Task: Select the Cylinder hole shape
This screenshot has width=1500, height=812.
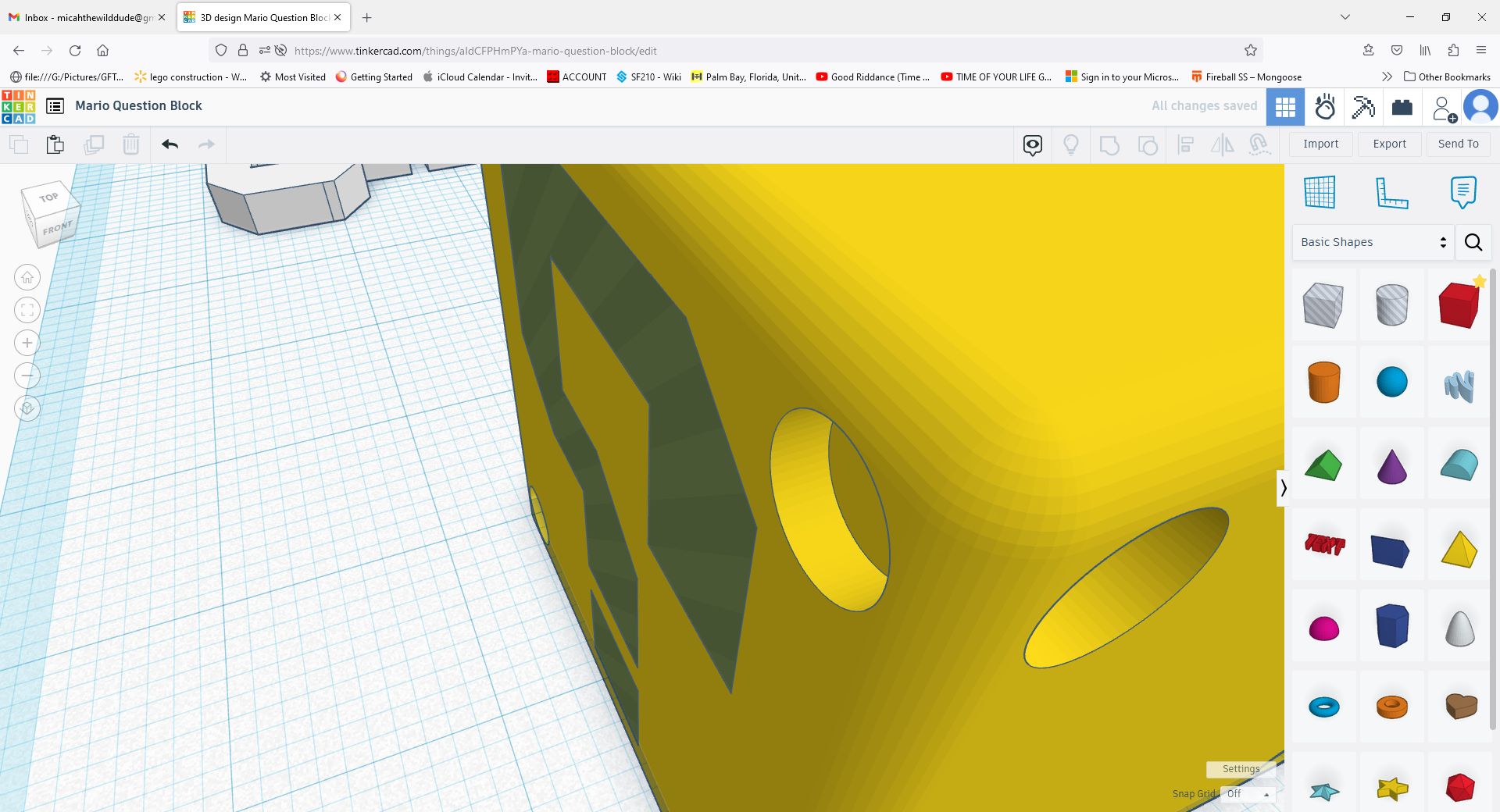Action: (1391, 304)
